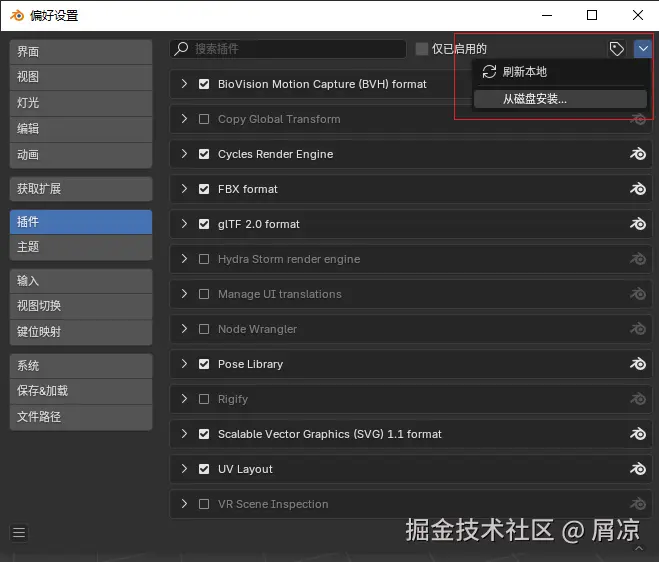Click the Blender logo on Cycles Render Engine row
The image size is (659, 562).
[638, 154]
